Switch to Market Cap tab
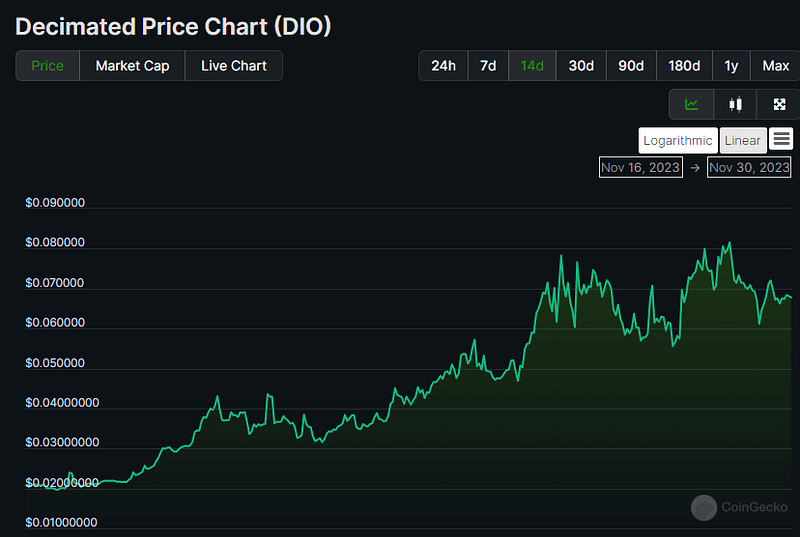 pos(132,66)
